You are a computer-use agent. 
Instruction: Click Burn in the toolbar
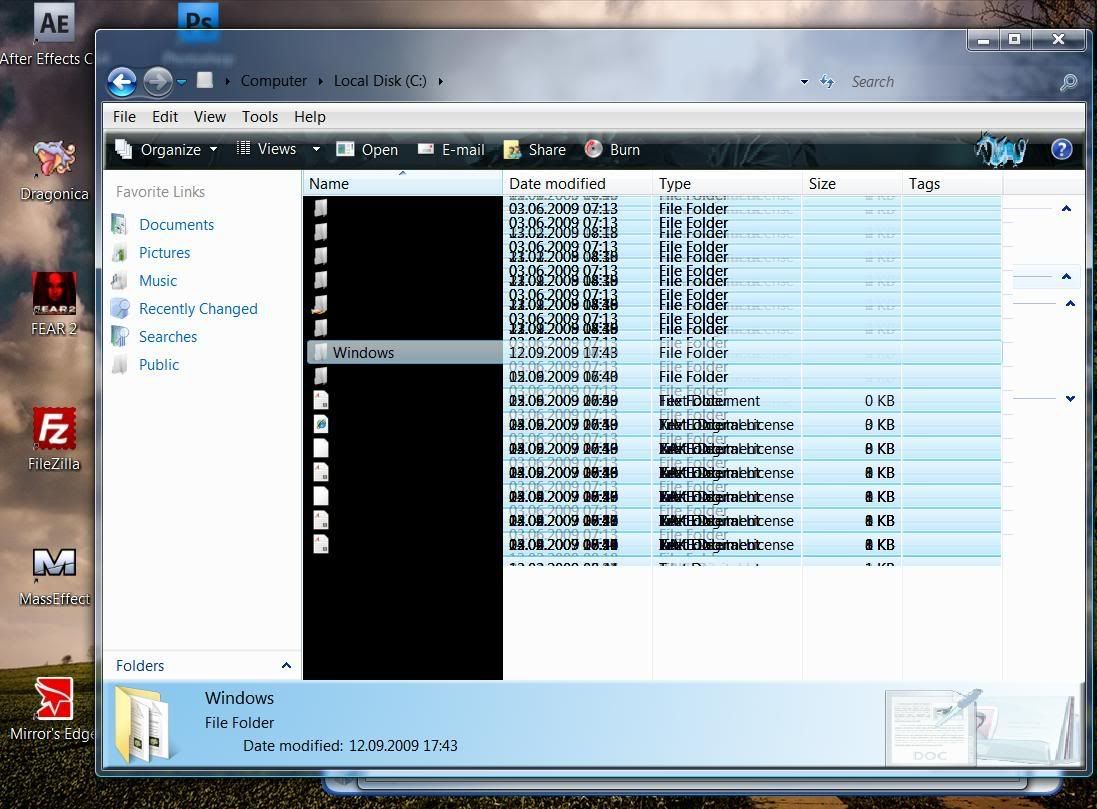(x=613, y=150)
